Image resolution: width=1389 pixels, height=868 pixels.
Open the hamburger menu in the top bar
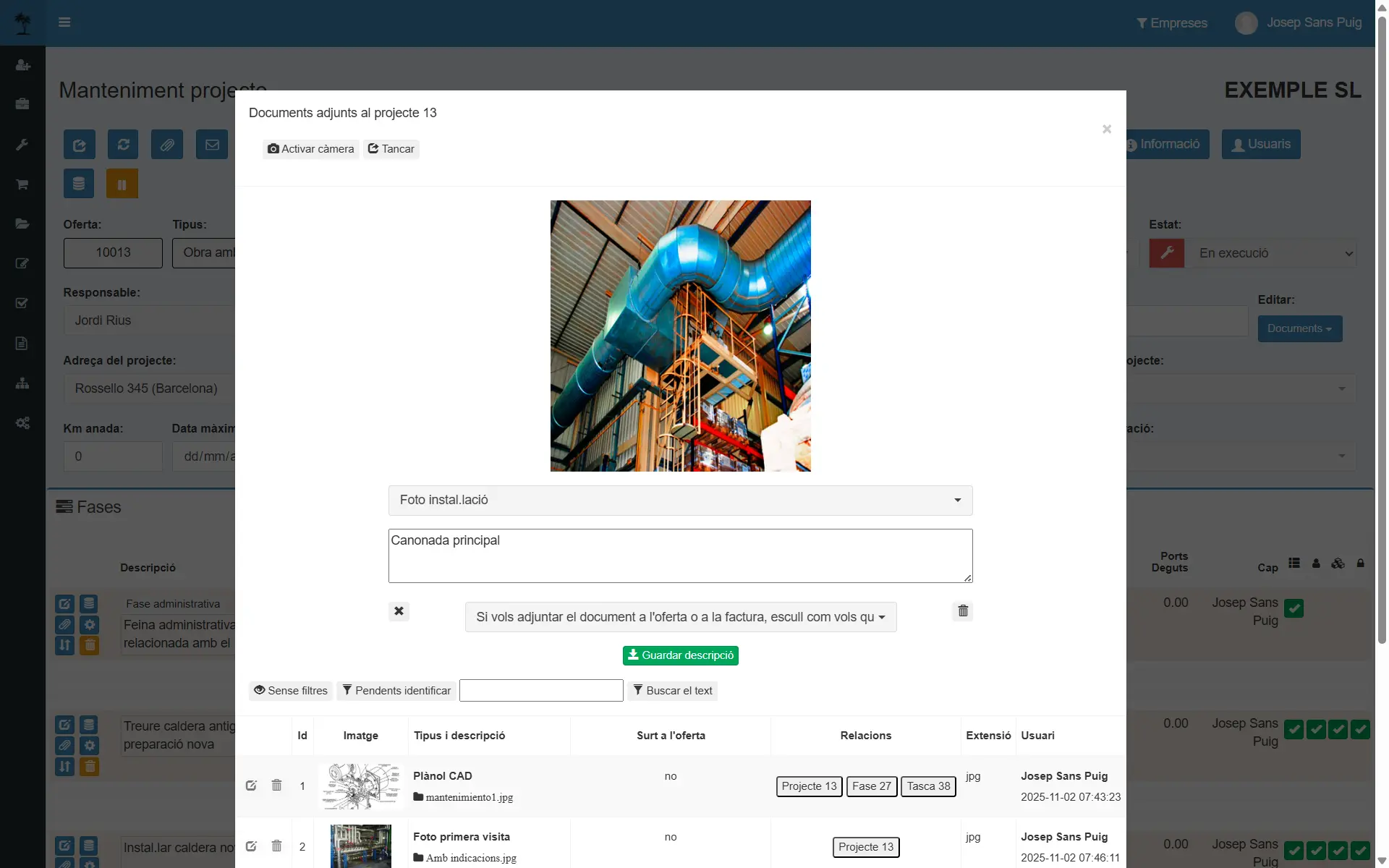(x=64, y=22)
